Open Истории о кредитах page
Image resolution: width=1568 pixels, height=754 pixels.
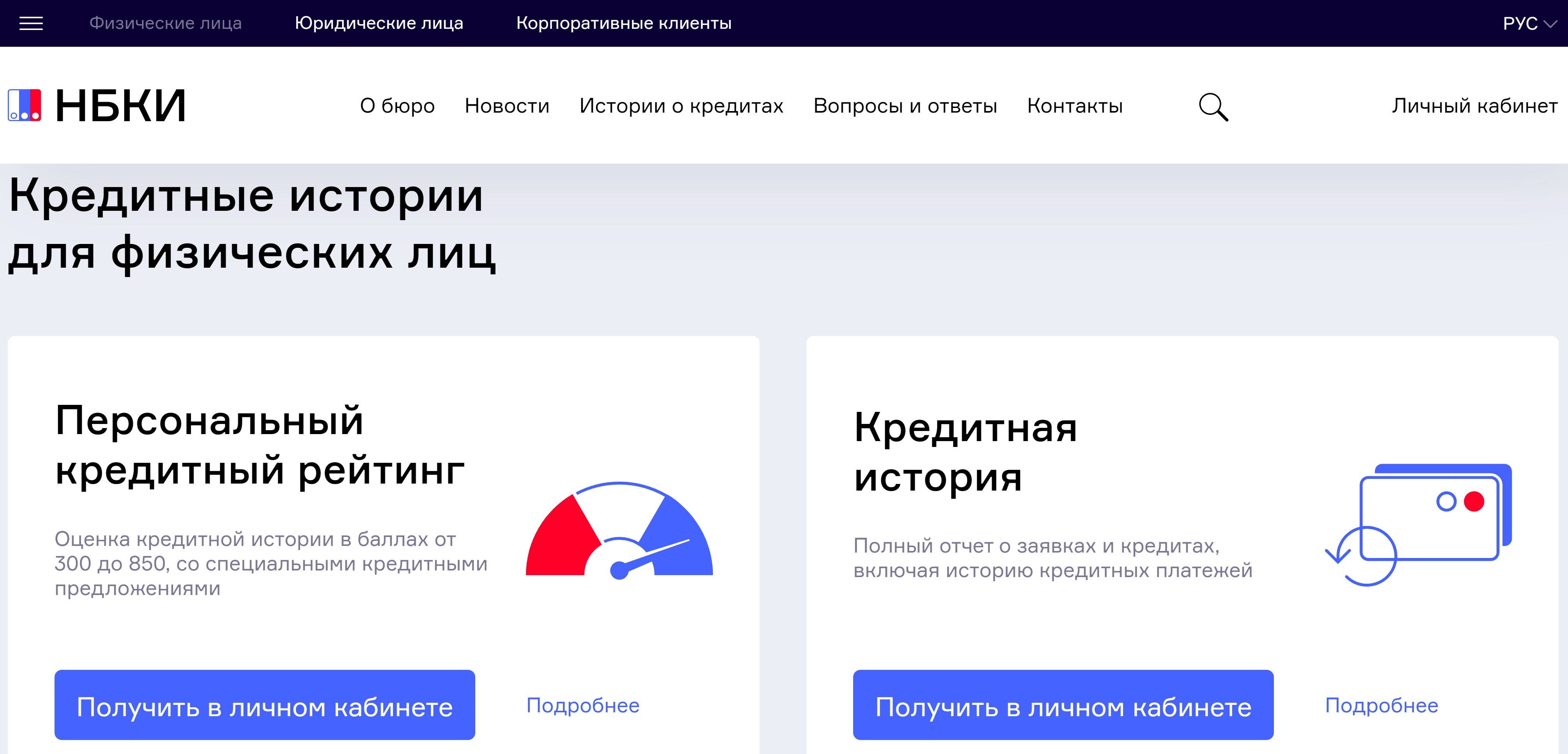681,105
